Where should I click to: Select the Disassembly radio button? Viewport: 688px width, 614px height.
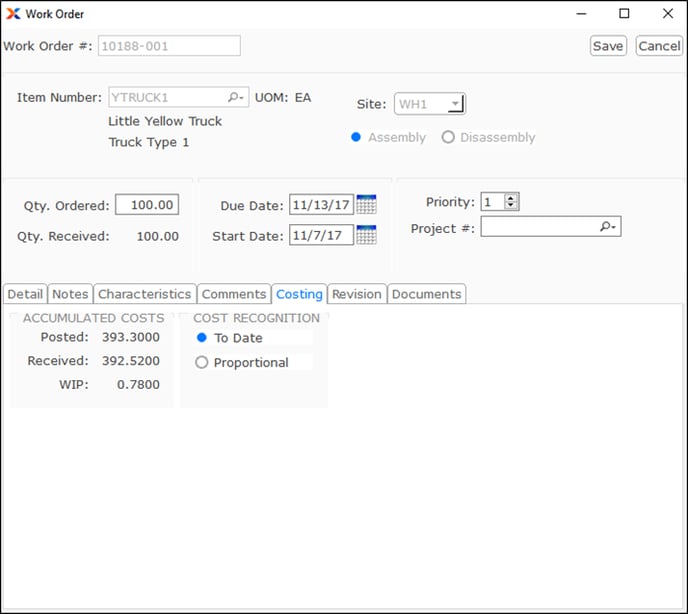pyautogui.click(x=448, y=138)
